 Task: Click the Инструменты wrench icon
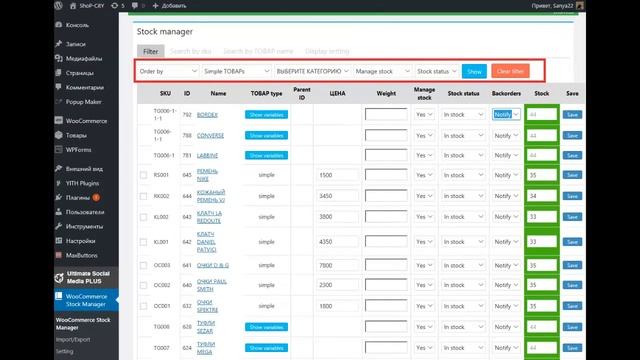(59, 226)
